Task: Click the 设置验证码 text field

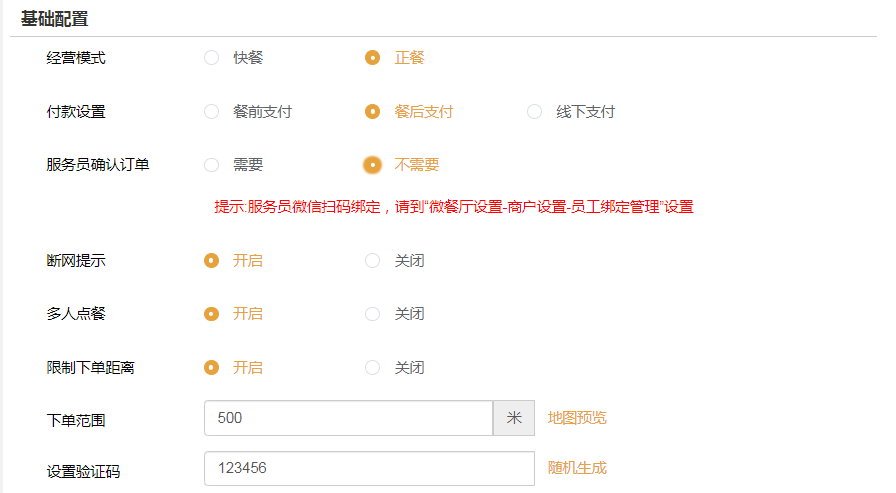Action: pyautogui.click(x=369, y=468)
